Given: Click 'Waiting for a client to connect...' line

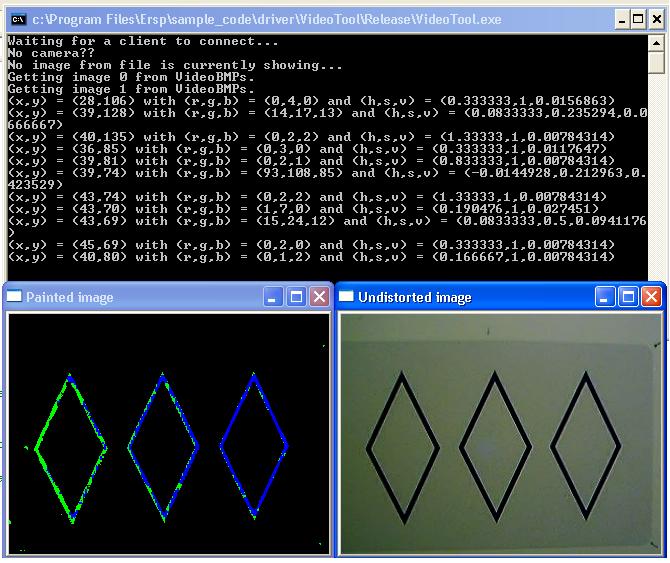Looking at the screenshot, I should tap(143, 41).
